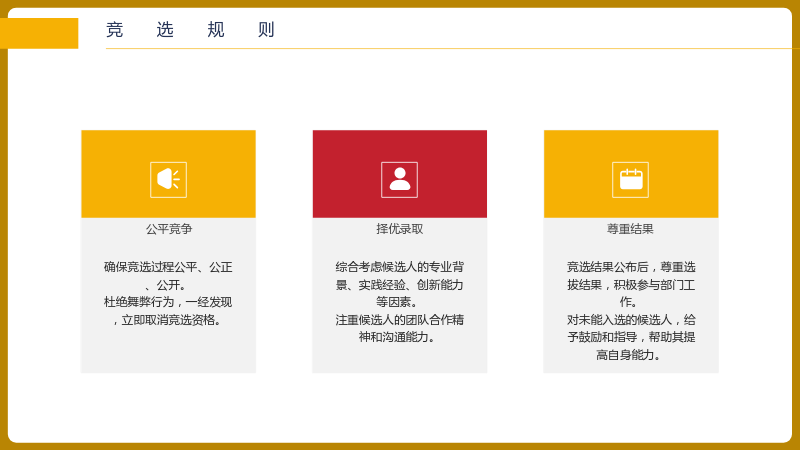Click the orange rectangle beside the title
800x450 pixels.
point(39,33)
